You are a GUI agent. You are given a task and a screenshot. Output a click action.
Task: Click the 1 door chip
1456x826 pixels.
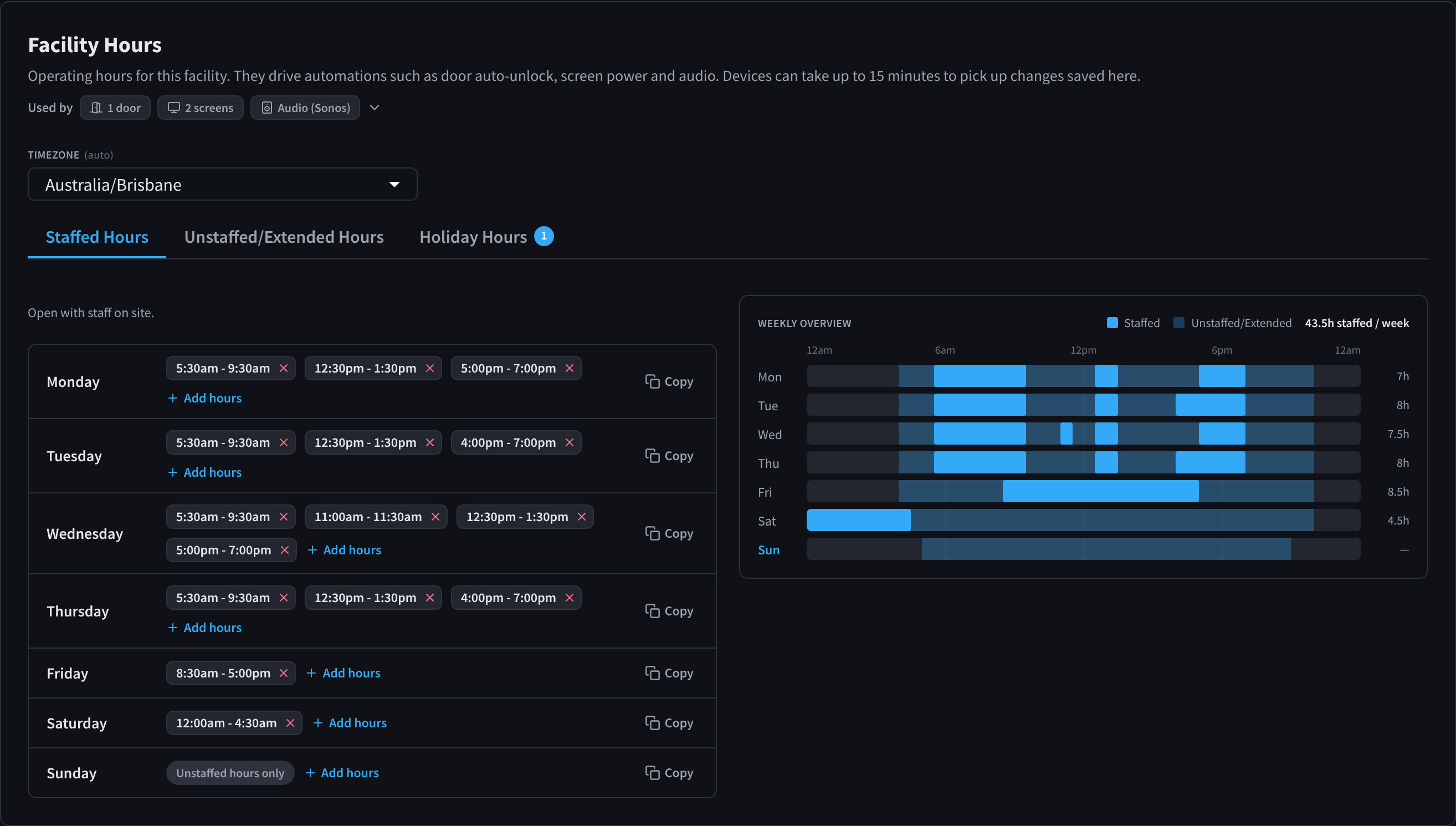click(115, 108)
